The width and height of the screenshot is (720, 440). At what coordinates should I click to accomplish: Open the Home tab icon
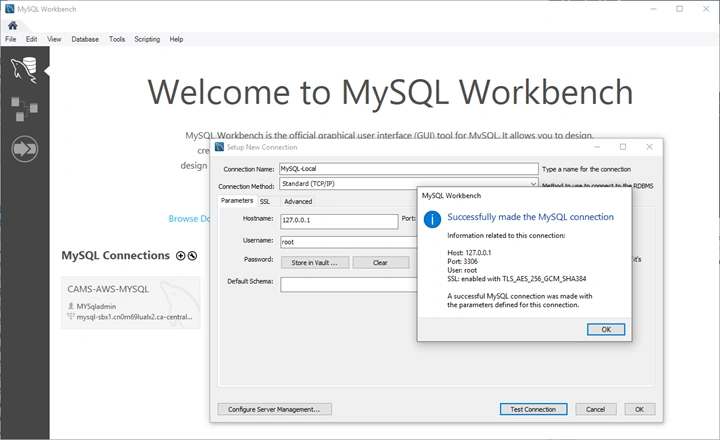click(x=12, y=25)
